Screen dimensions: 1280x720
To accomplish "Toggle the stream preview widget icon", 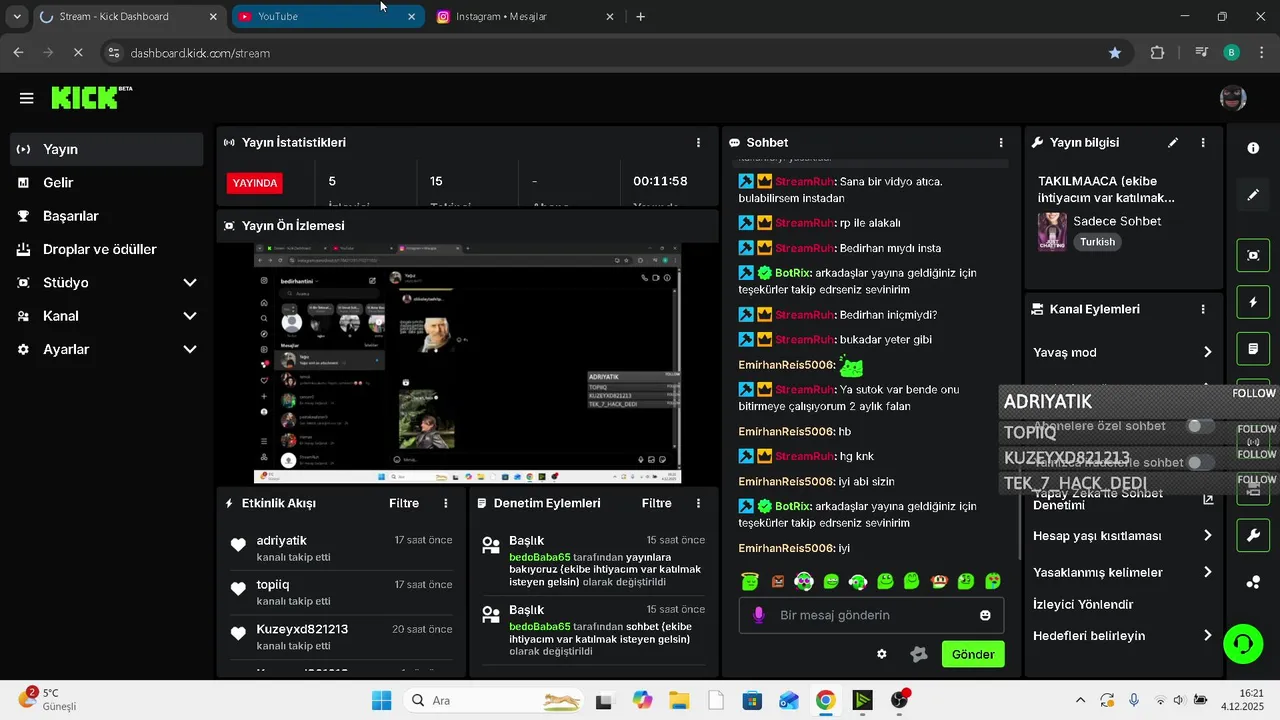I will click(x=1253, y=255).
